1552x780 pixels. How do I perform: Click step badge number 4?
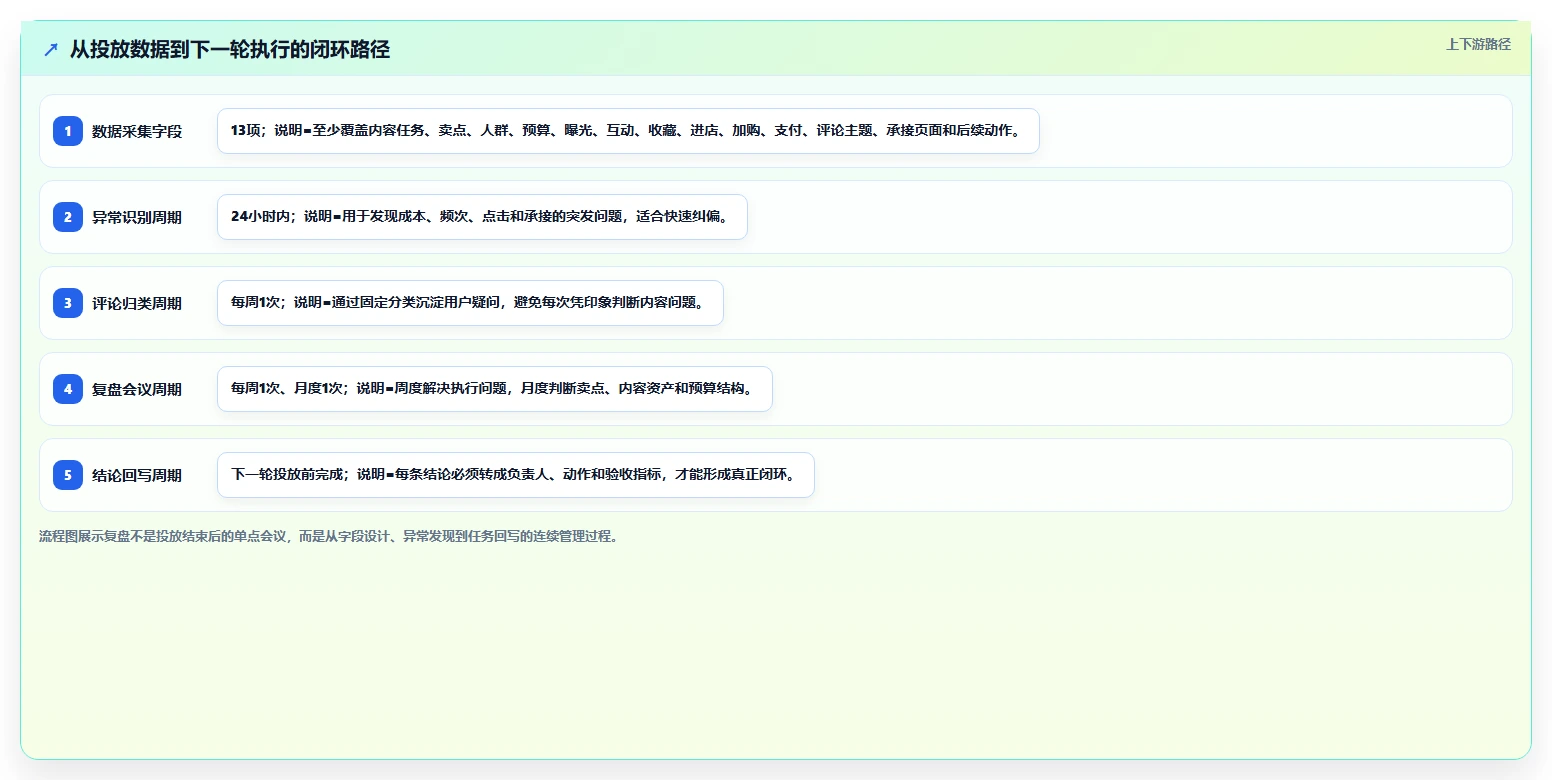[68, 388]
